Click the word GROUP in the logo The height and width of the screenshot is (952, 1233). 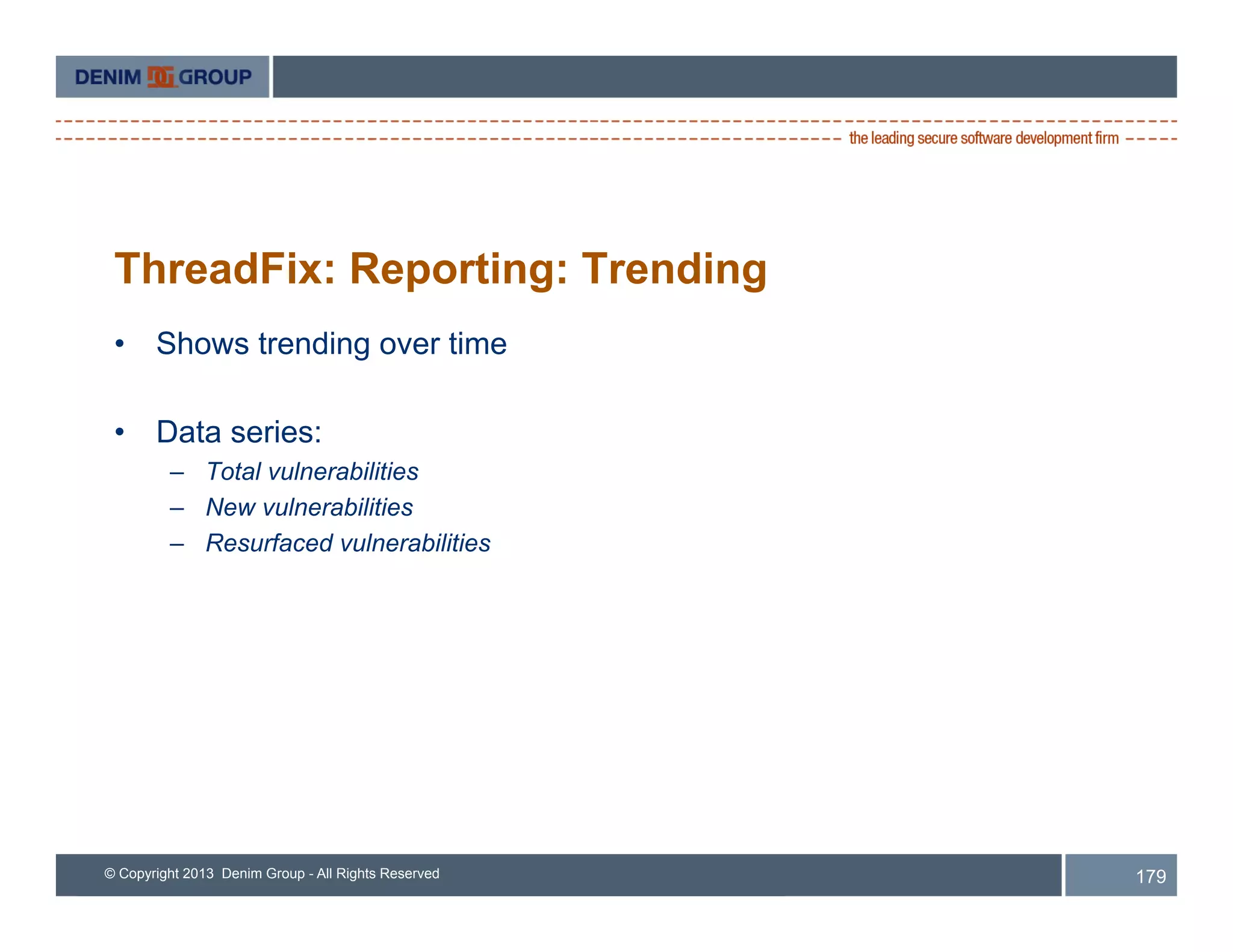(x=215, y=77)
